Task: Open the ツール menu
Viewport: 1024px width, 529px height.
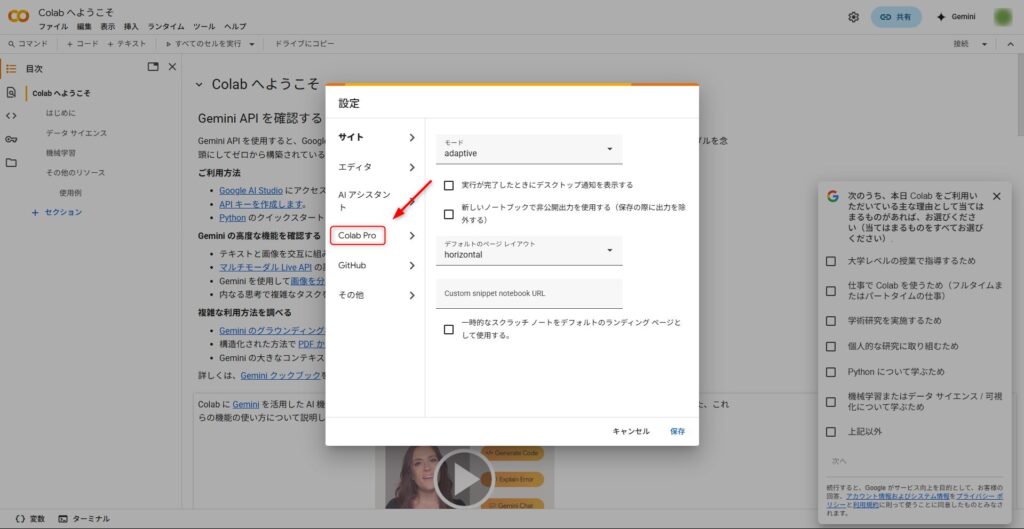Action: pyautogui.click(x=204, y=27)
